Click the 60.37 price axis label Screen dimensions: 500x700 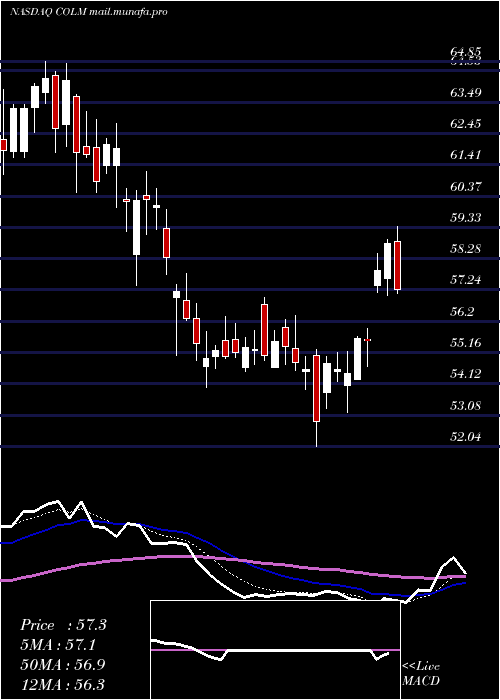pos(466,186)
